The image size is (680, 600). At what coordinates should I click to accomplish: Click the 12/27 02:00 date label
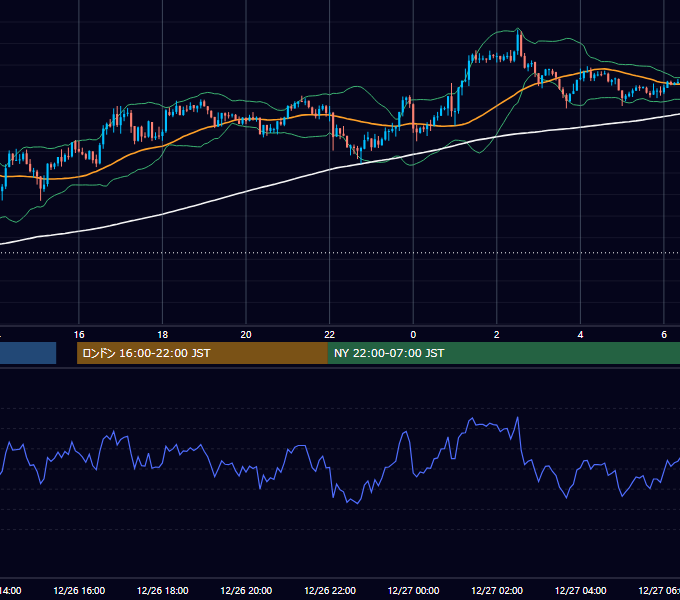pyautogui.click(x=497, y=591)
